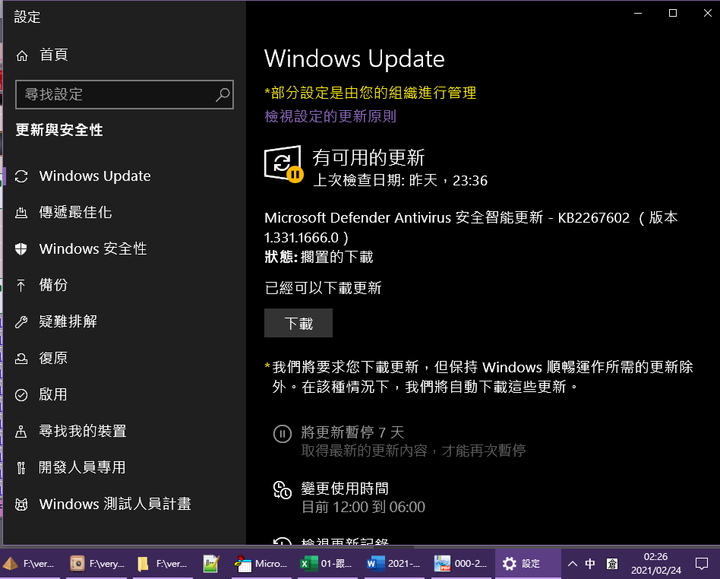720x579 pixels.
Task: Click the 狀態: 擱置的下載 text
Action: (x=319, y=257)
